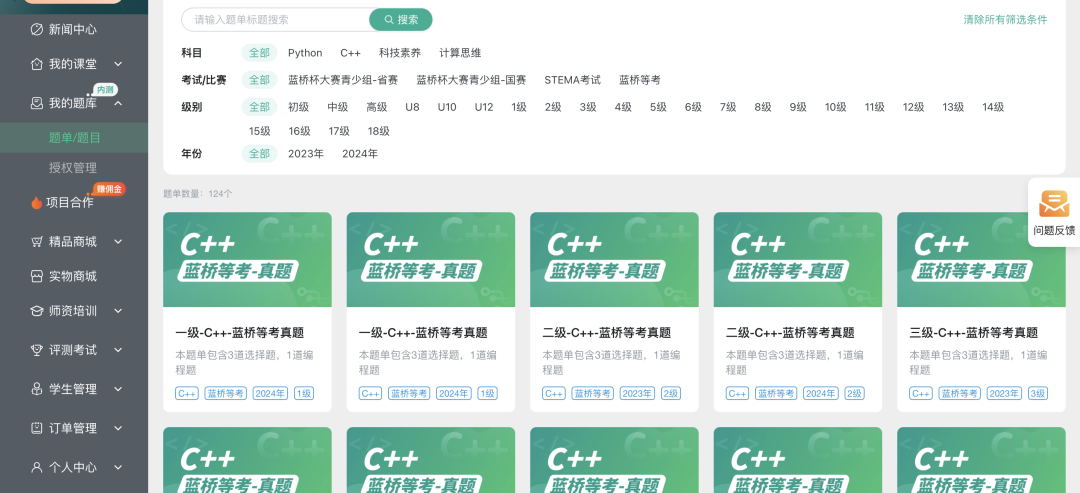Viewport: 1080px width, 493px height.
Task: Click the magnifier icon in 搜索 button
Action: 389,20
